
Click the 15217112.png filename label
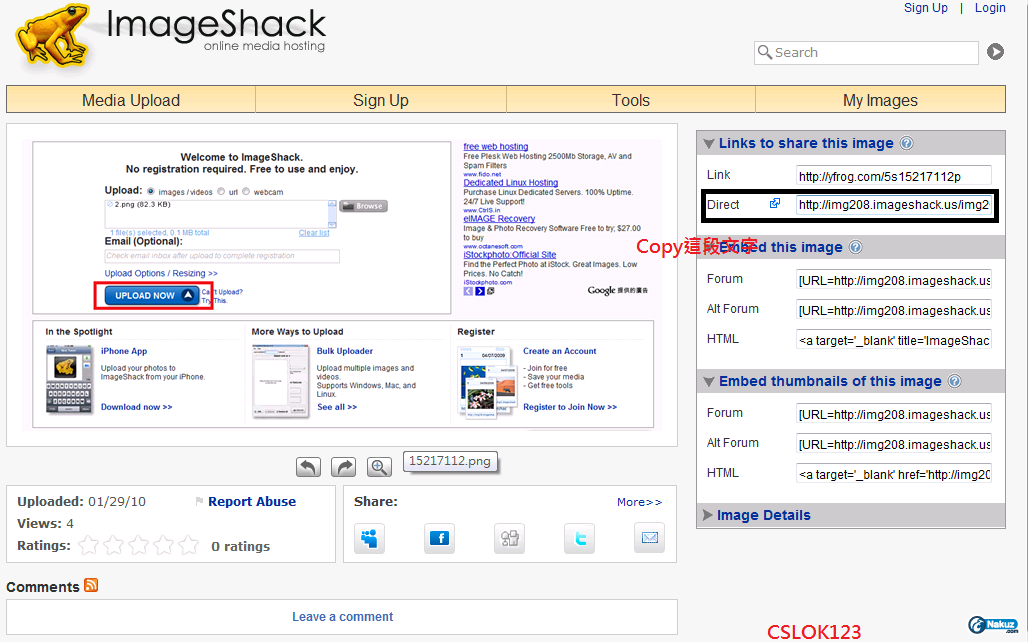pyautogui.click(x=450, y=461)
